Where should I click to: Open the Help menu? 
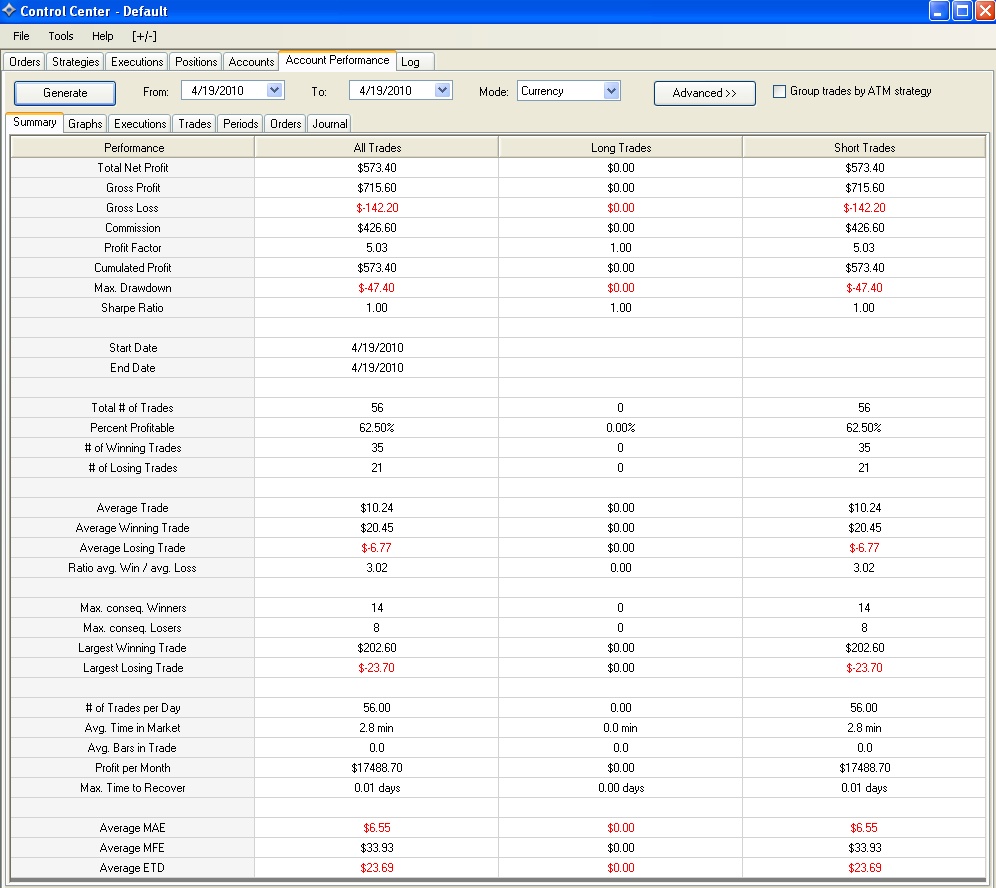(x=102, y=36)
